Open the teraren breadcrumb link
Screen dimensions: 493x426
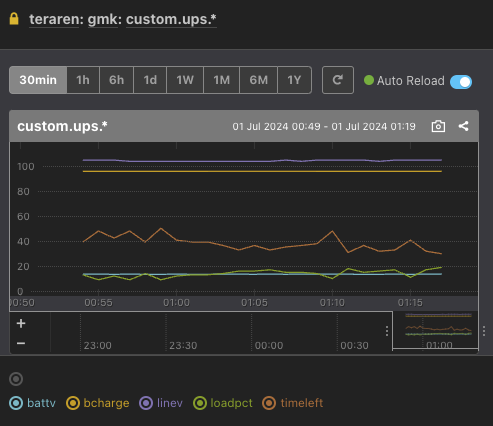(54, 19)
